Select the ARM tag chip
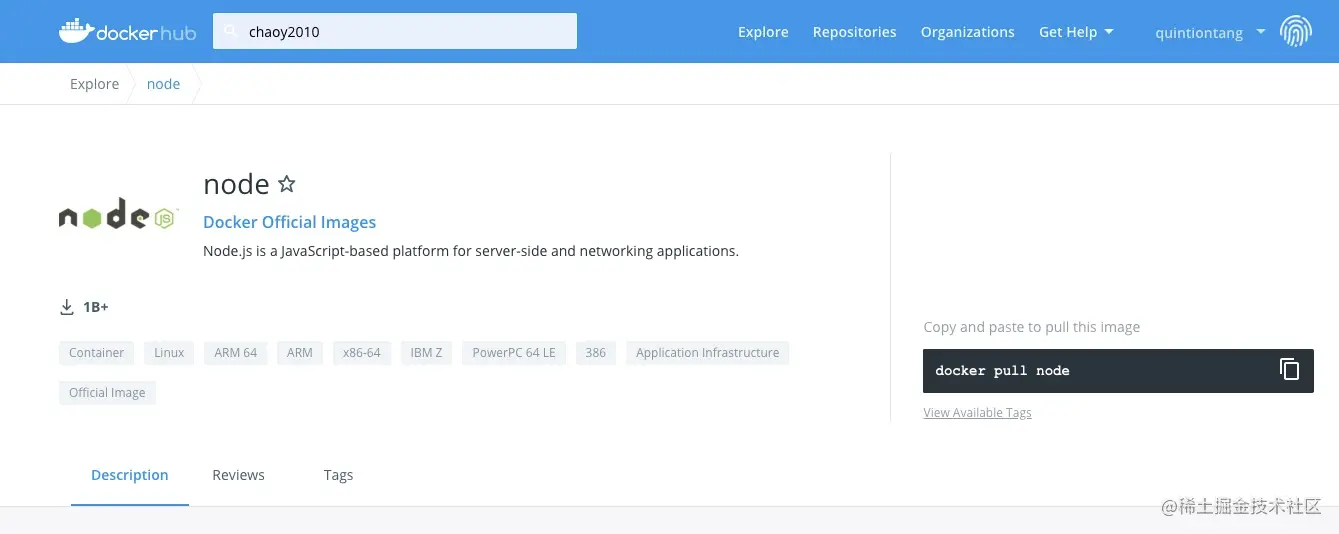 pos(300,353)
